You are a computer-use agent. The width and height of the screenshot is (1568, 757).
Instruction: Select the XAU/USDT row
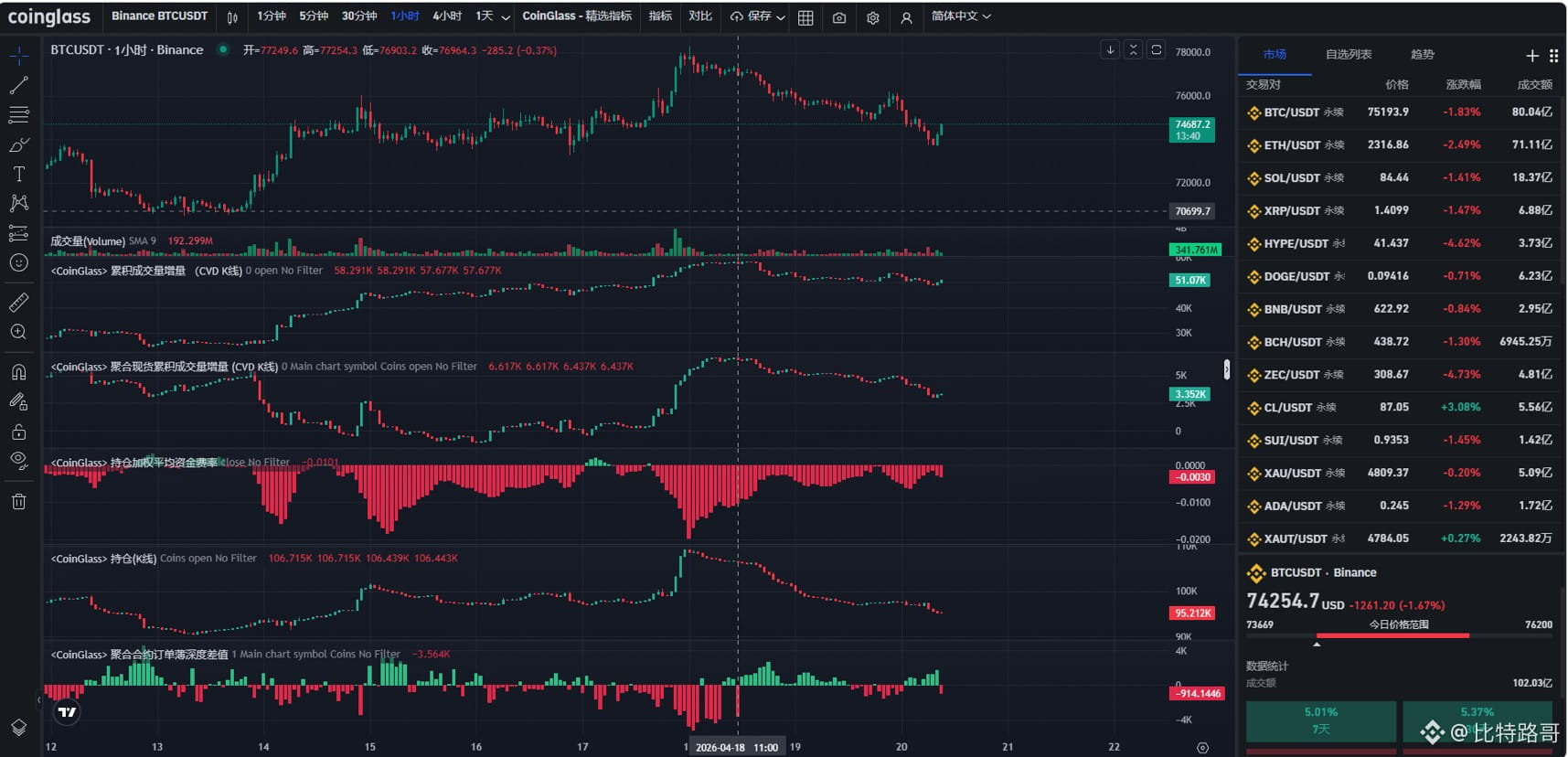tap(1399, 474)
